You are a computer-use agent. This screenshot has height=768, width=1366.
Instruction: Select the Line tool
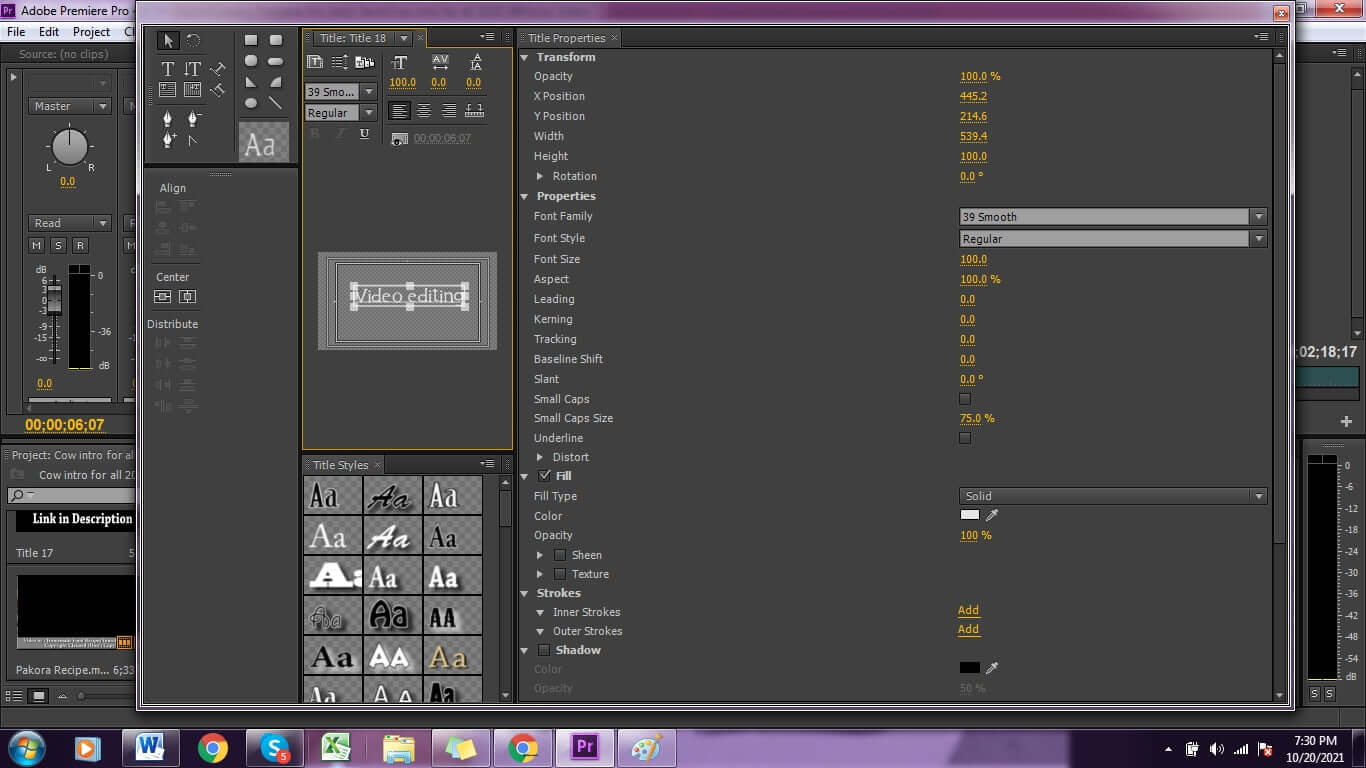tap(276, 103)
